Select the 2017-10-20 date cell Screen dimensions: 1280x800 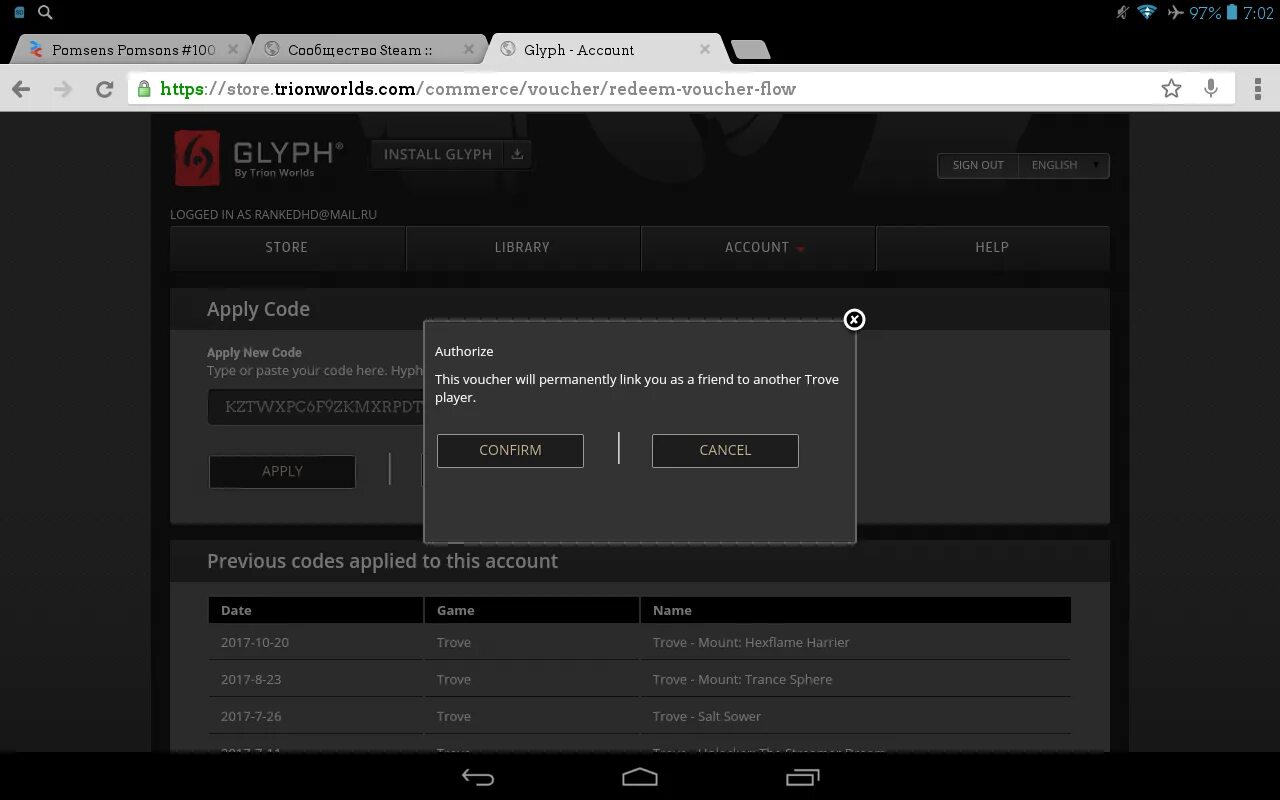pos(255,642)
